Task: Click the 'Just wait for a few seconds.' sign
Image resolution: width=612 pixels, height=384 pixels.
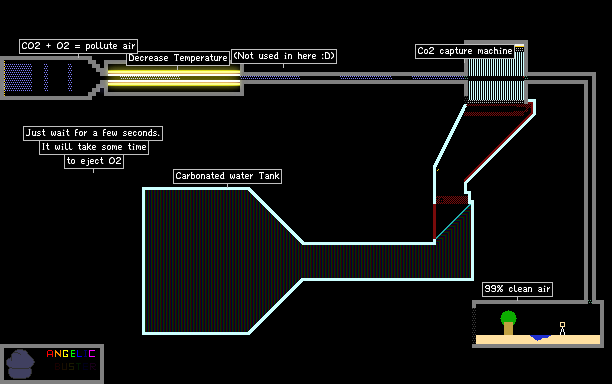Action: click(93, 133)
